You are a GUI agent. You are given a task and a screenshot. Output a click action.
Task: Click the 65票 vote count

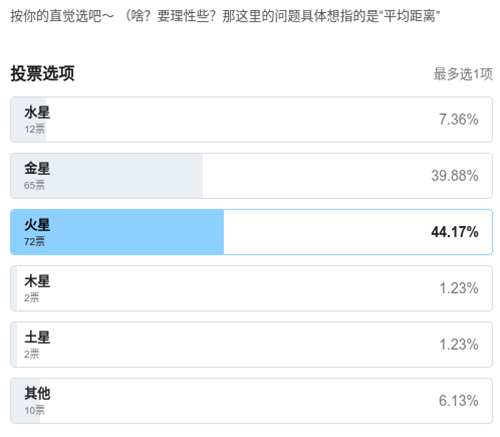pos(34,185)
